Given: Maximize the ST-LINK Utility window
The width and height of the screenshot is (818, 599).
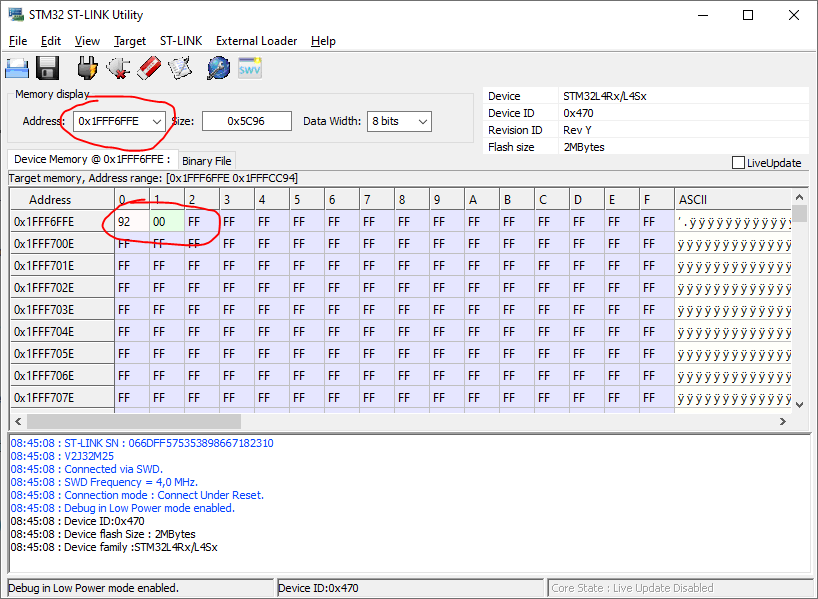Looking at the screenshot, I should [x=748, y=15].
